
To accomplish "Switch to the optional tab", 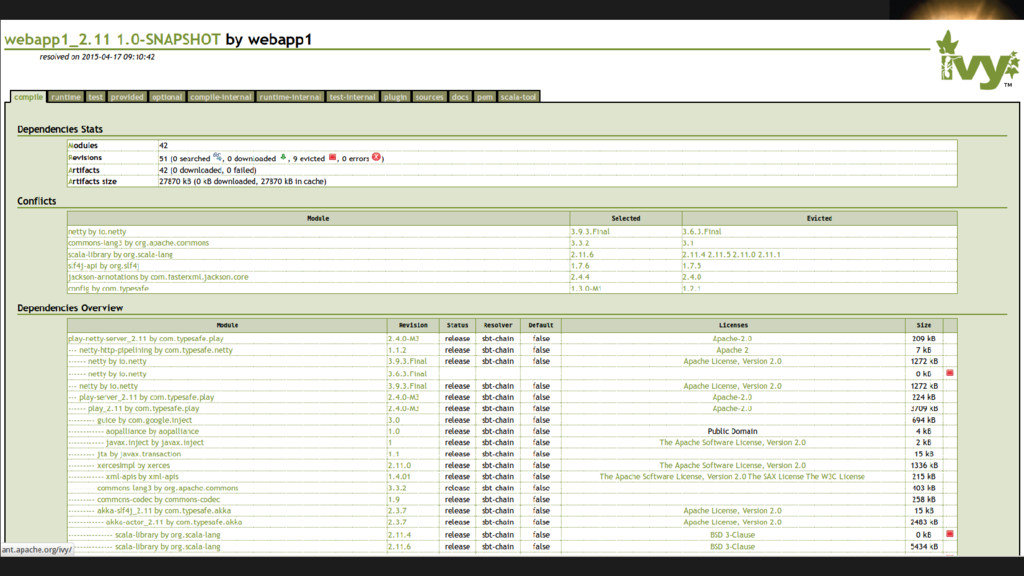I will (x=167, y=97).
